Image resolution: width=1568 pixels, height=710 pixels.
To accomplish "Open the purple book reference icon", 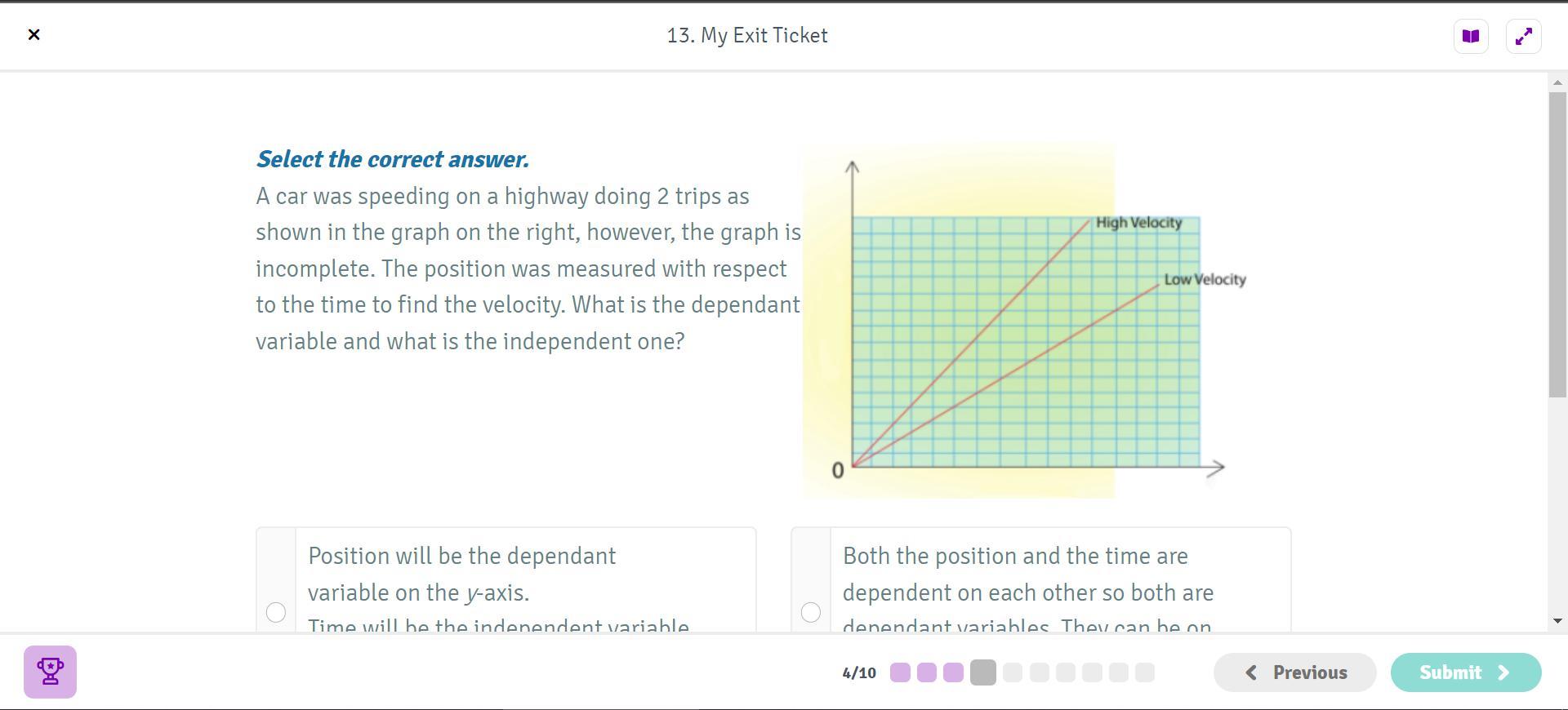I will (x=1471, y=37).
